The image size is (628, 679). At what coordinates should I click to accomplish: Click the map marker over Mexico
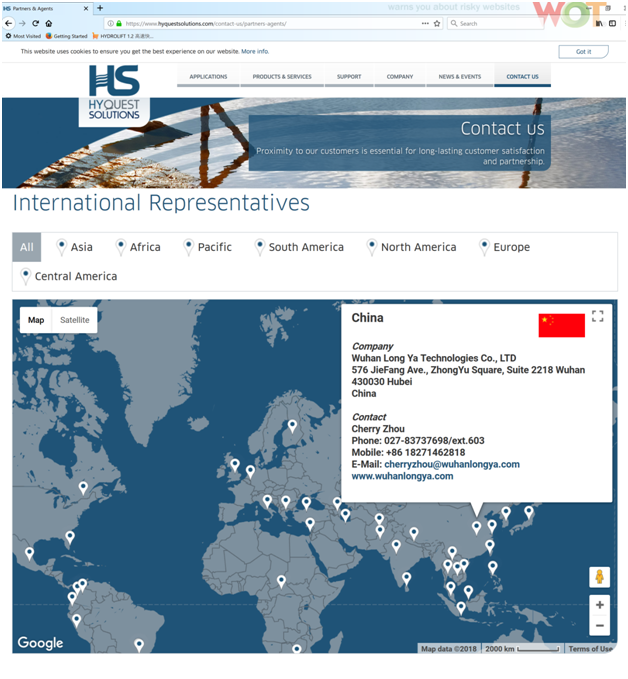pos(29,553)
